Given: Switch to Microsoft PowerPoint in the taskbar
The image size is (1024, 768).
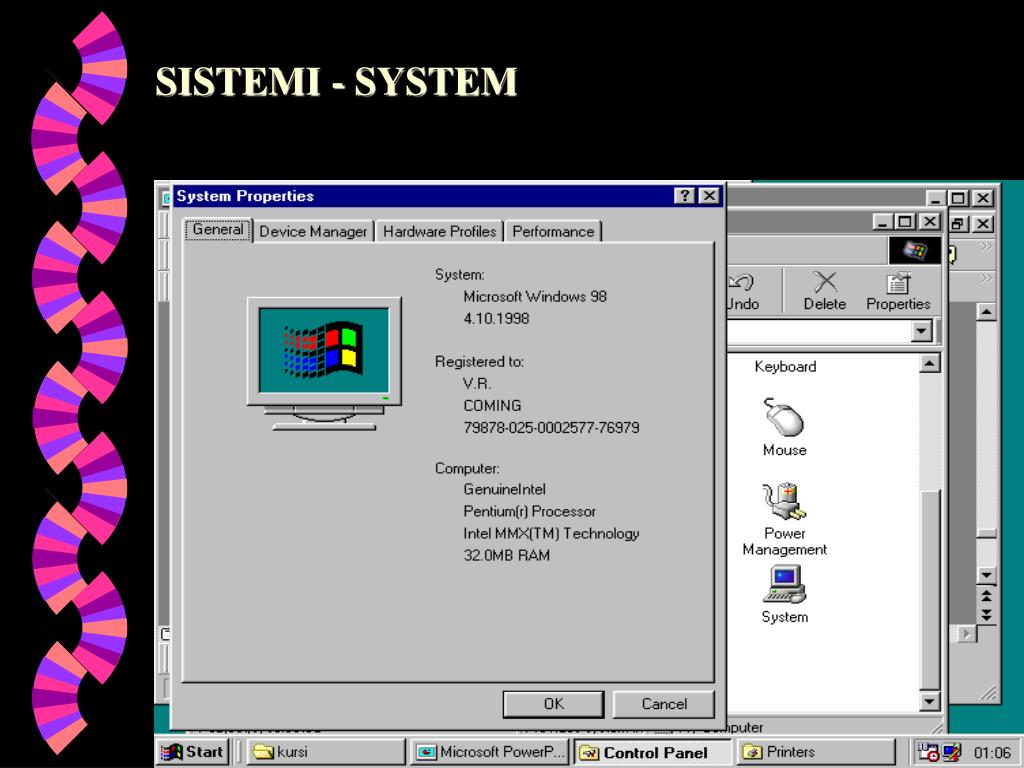Looking at the screenshot, I should click(x=490, y=752).
